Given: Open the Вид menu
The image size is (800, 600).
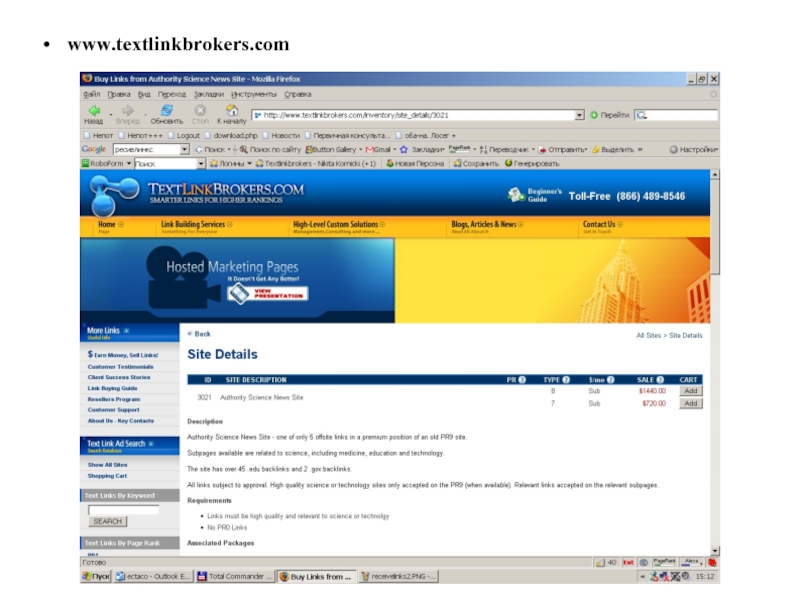Looking at the screenshot, I should click(144, 94).
